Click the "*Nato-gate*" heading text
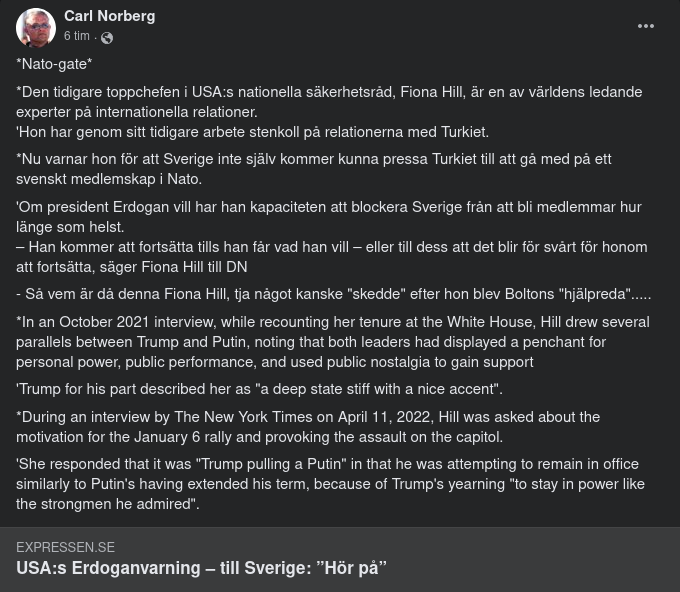Image resolution: width=680 pixels, height=592 pixels. coord(54,64)
